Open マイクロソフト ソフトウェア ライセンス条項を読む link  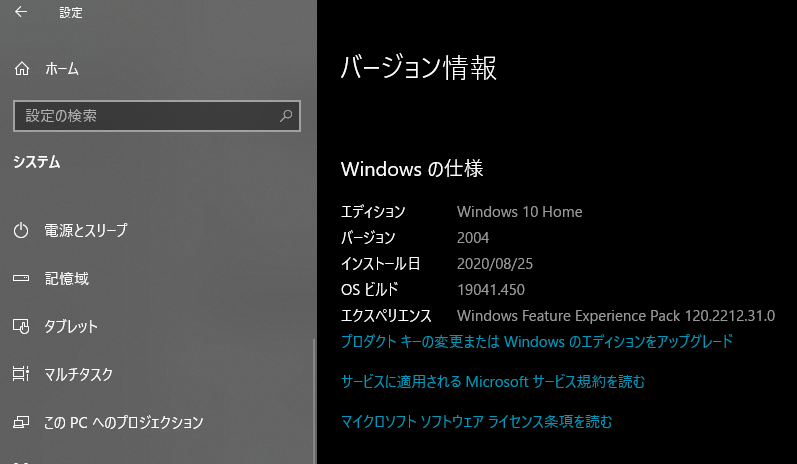(x=476, y=421)
